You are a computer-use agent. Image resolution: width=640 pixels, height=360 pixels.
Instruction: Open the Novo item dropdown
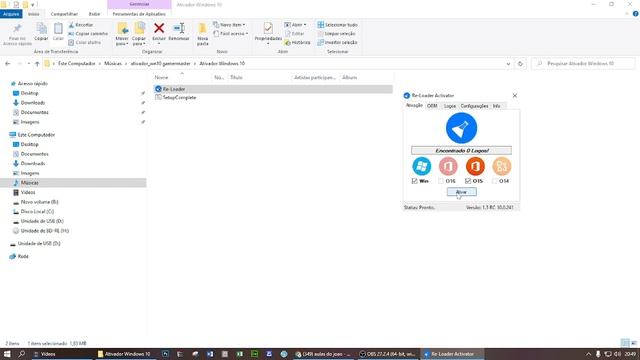pyautogui.click(x=229, y=25)
